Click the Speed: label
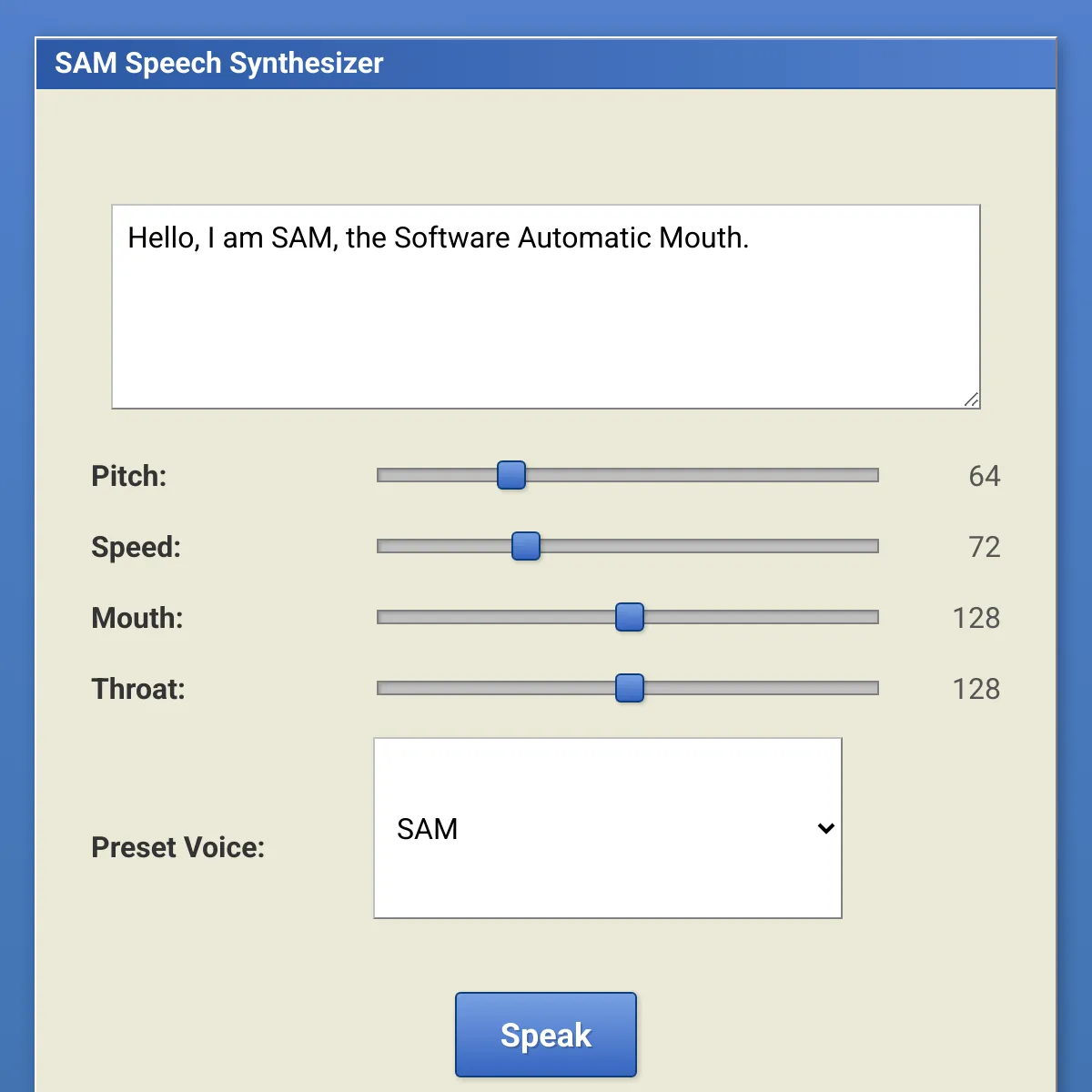The height and width of the screenshot is (1092, 1092). coord(136,547)
